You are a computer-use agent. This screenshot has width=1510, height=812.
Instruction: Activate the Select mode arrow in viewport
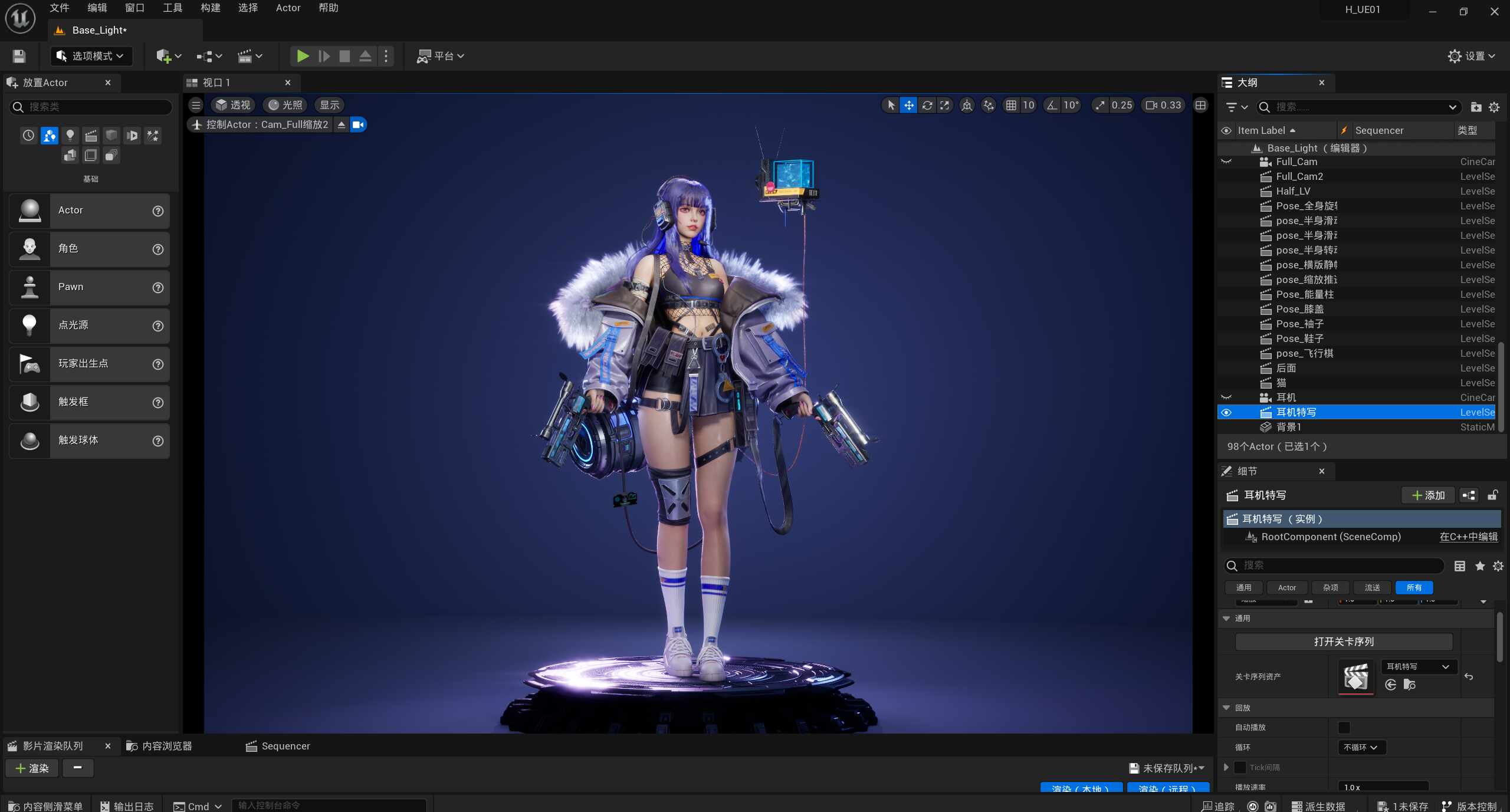point(891,105)
